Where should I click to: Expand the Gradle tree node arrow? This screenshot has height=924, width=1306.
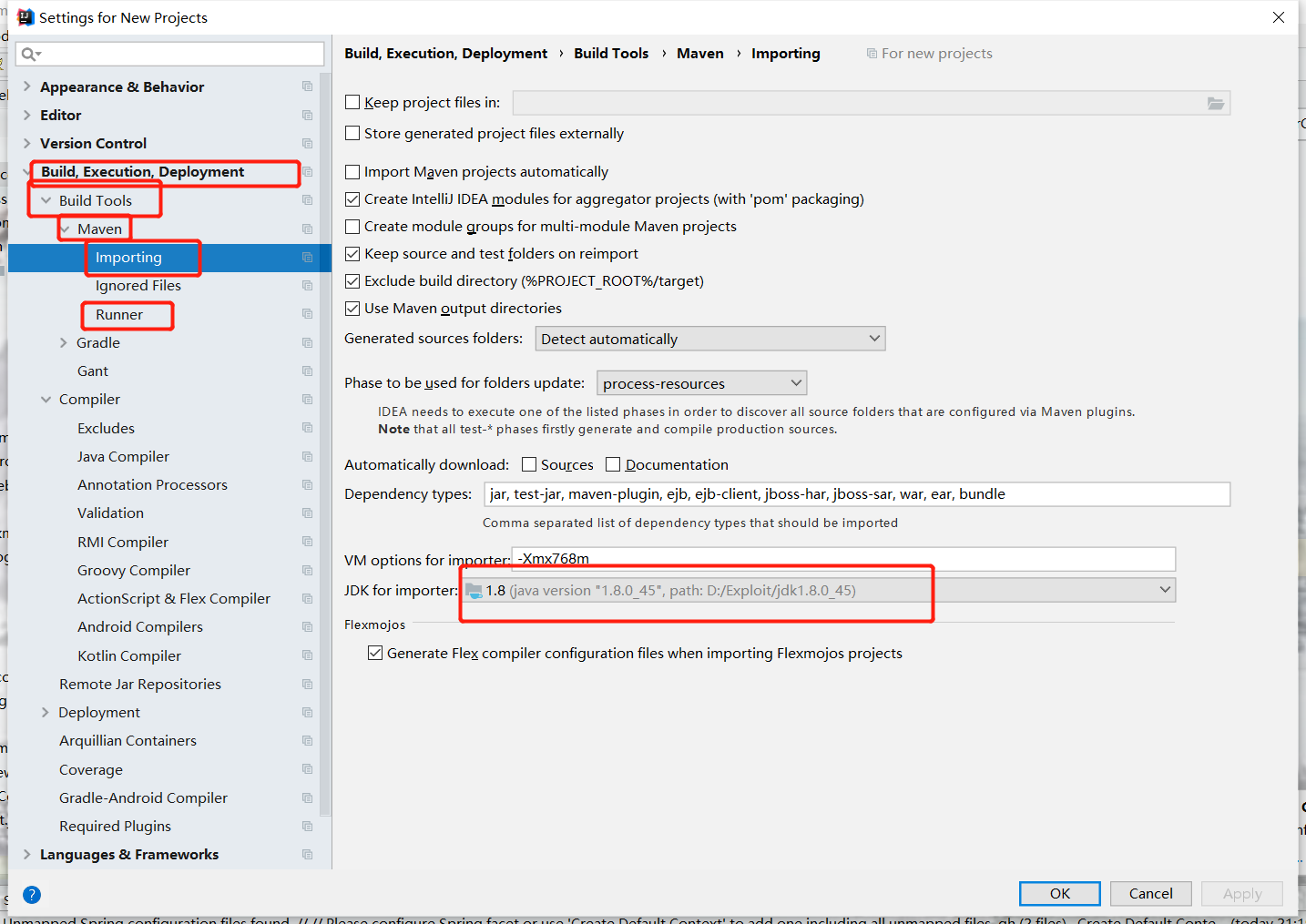[64, 342]
